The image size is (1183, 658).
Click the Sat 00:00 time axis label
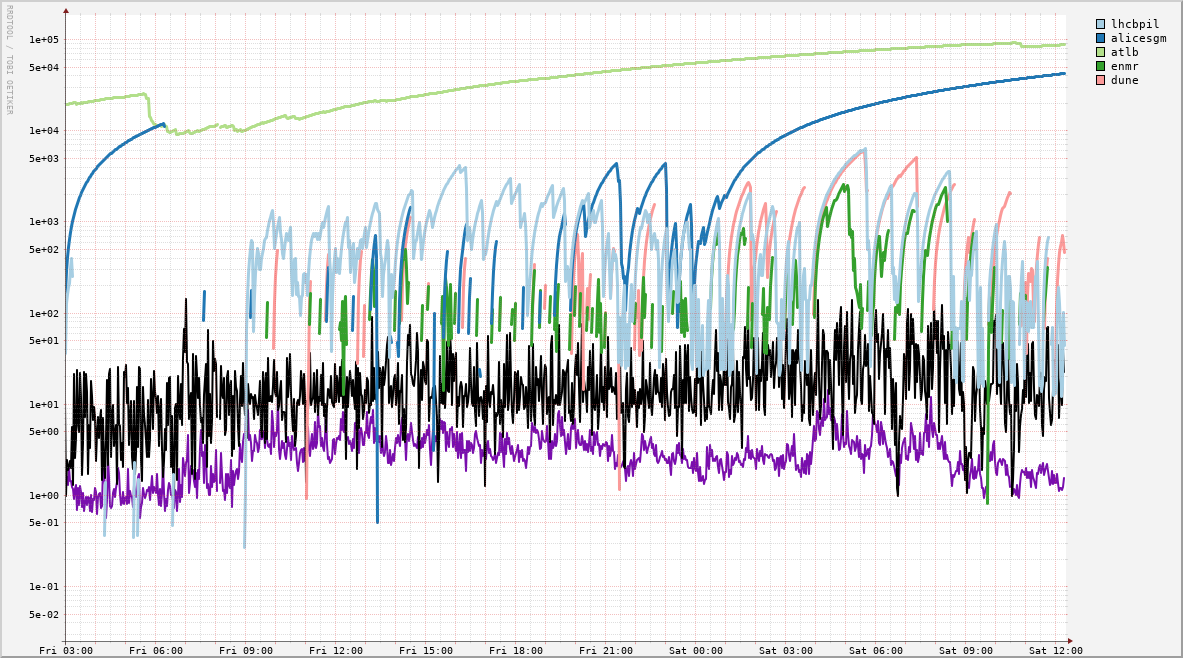[696, 650]
